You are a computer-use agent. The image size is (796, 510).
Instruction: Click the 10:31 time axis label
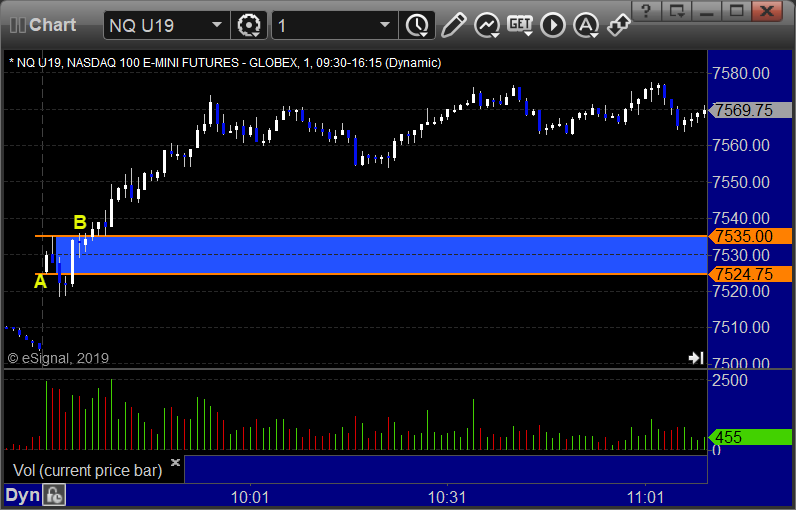pyautogui.click(x=447, y=497)
